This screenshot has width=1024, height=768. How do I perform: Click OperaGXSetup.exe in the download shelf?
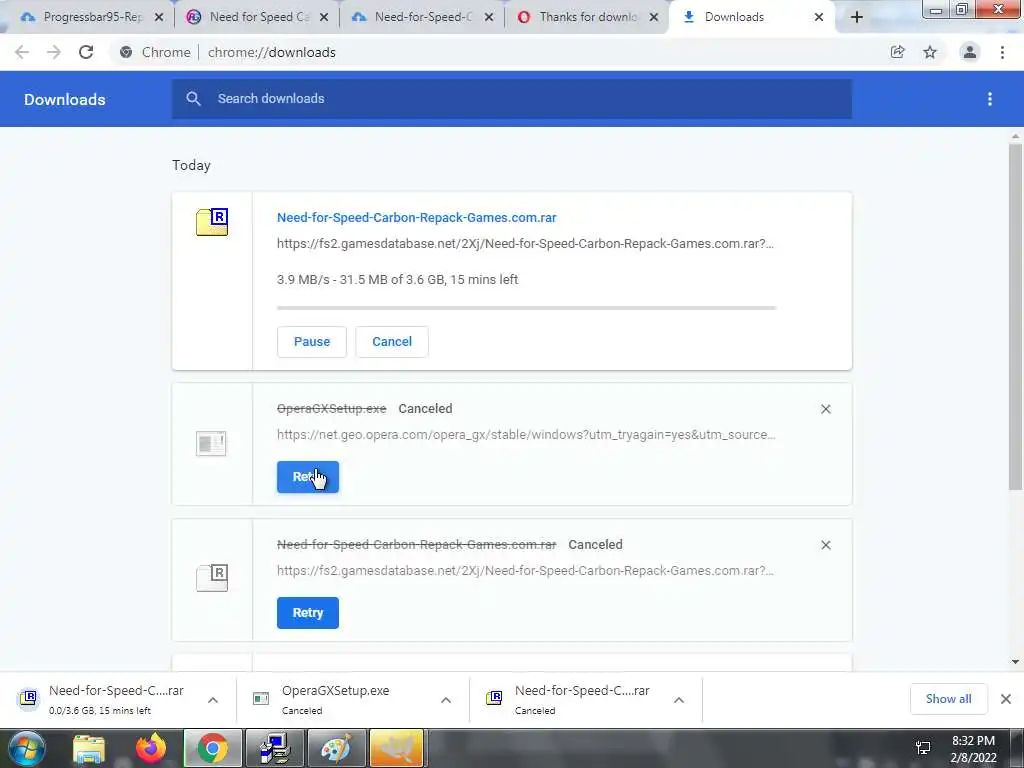[x=334, y=699]
